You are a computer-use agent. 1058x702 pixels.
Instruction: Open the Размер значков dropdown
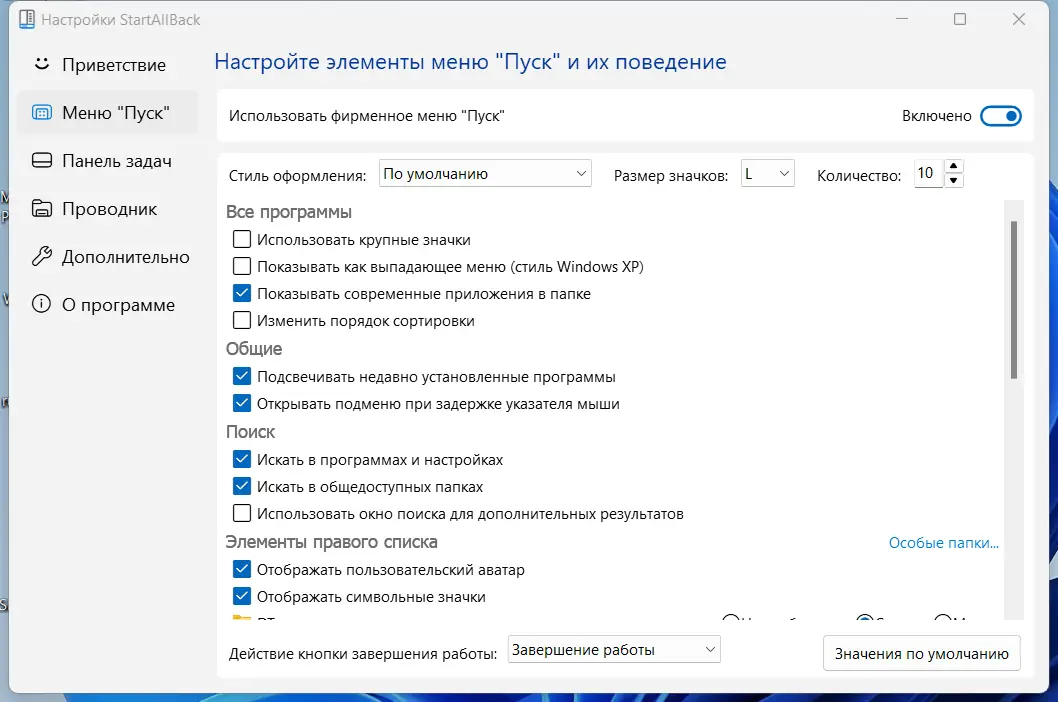coord(767,173)
